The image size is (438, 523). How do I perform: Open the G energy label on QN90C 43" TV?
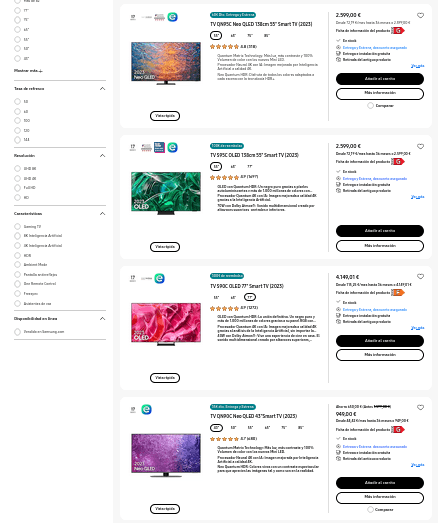point(398,430)
